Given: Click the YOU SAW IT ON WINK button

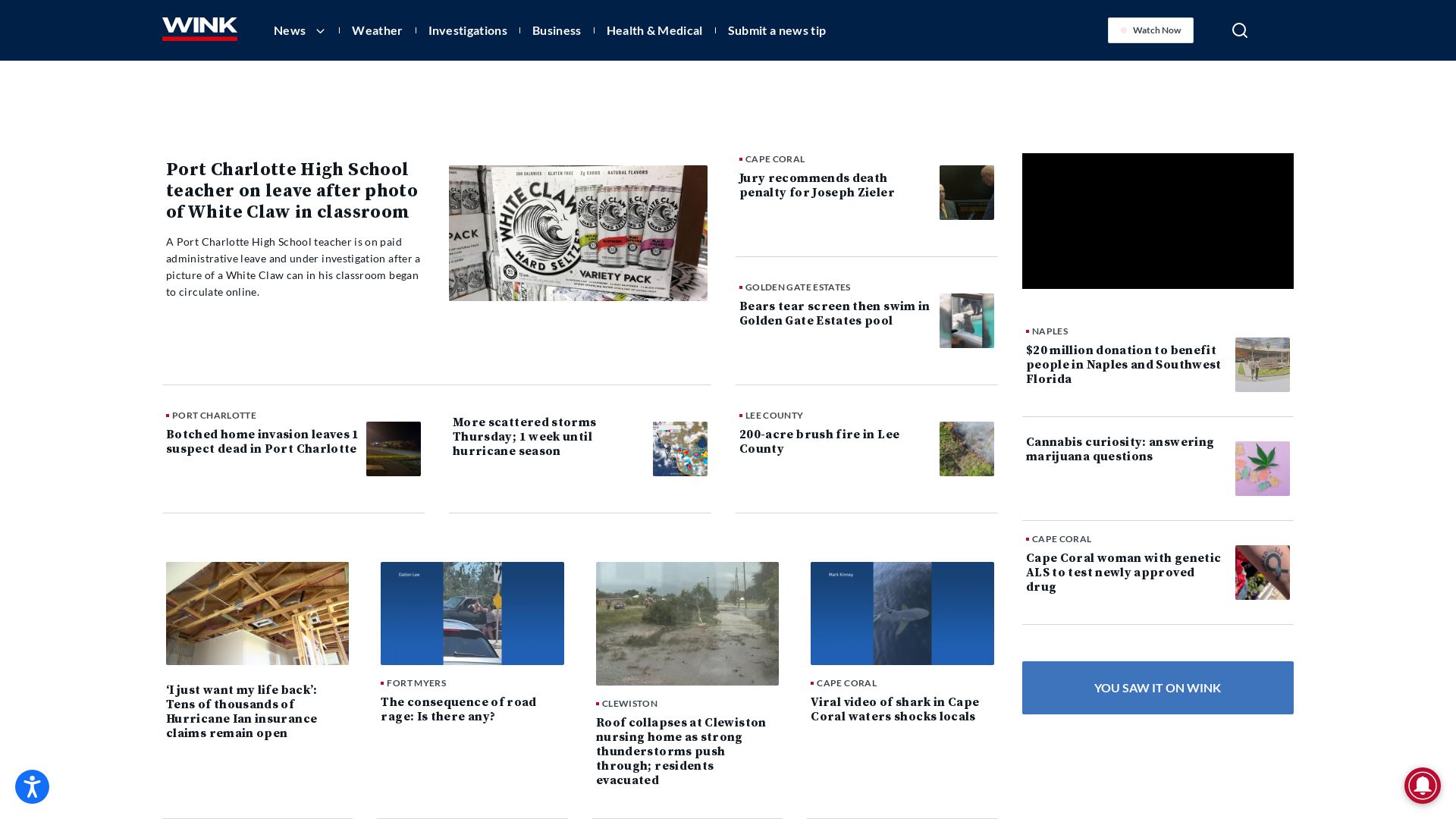Looking at the screenshot, I should (x=1157, y=688).
